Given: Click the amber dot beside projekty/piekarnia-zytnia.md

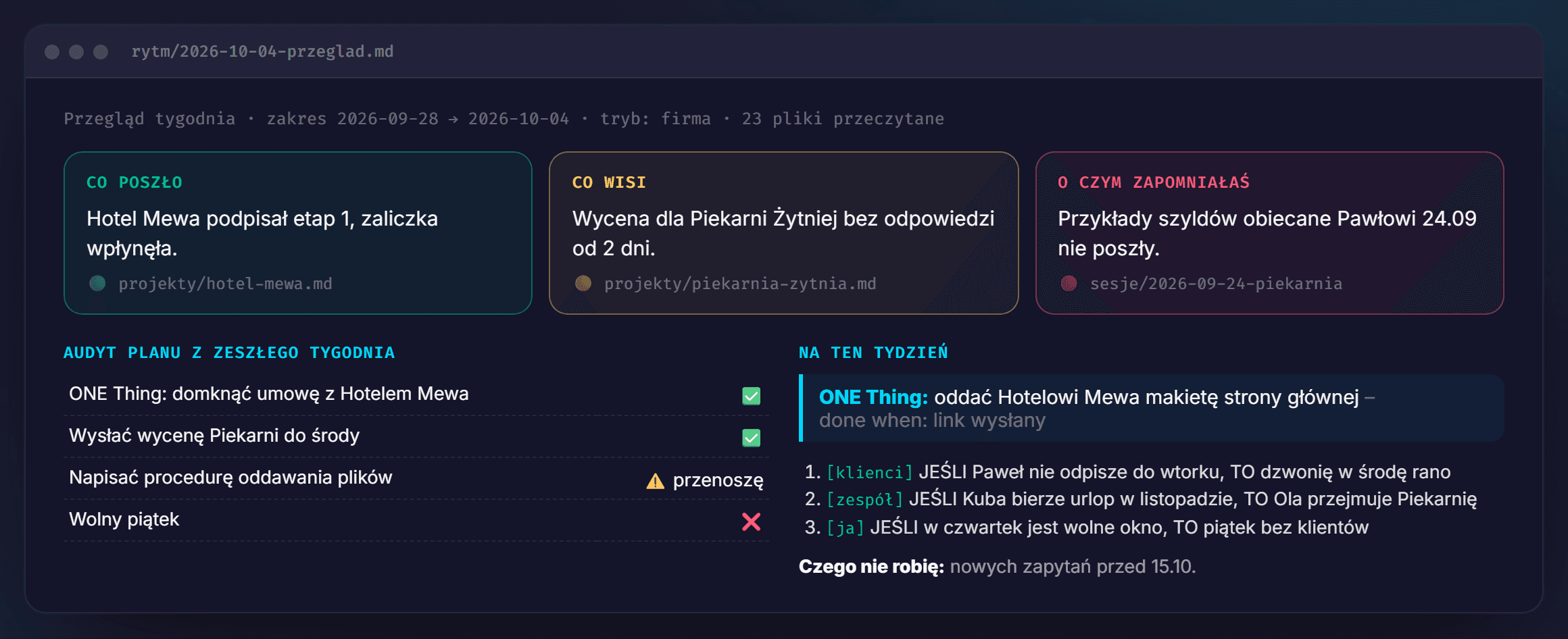Looking at the screenshot, I should coord(583,283).
